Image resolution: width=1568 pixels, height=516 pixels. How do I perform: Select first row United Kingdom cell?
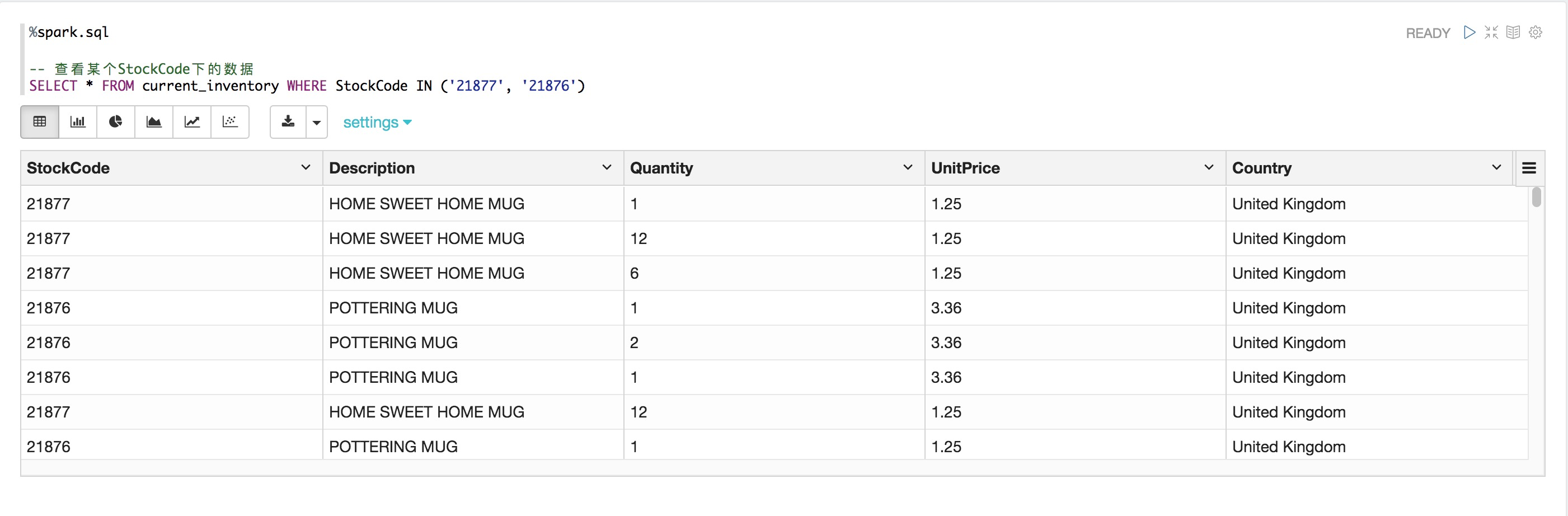coord(1377,203)
